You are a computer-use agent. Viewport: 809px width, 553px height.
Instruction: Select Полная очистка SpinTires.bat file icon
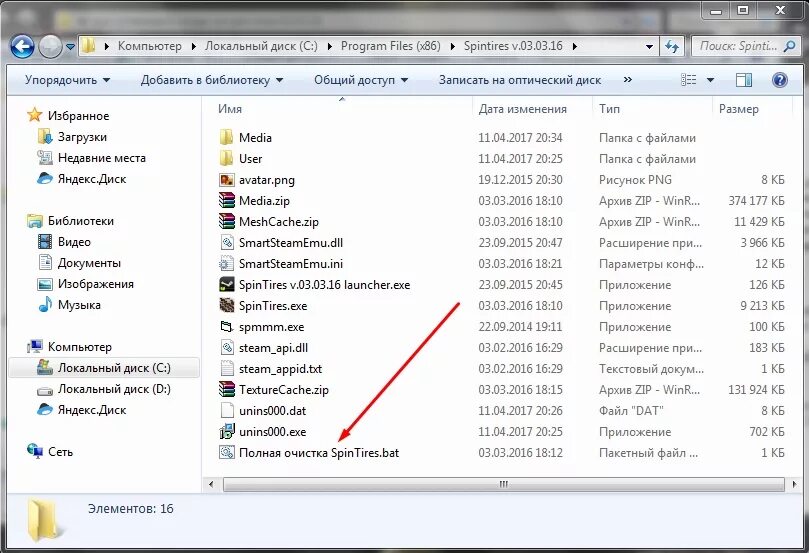click(x=226, y=453)
